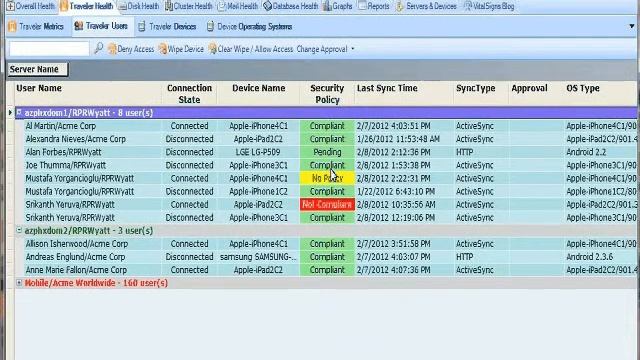The height and width of the screenshot is (360, 640).
Task: Click the Server Name group box
Action: [38, 69]
